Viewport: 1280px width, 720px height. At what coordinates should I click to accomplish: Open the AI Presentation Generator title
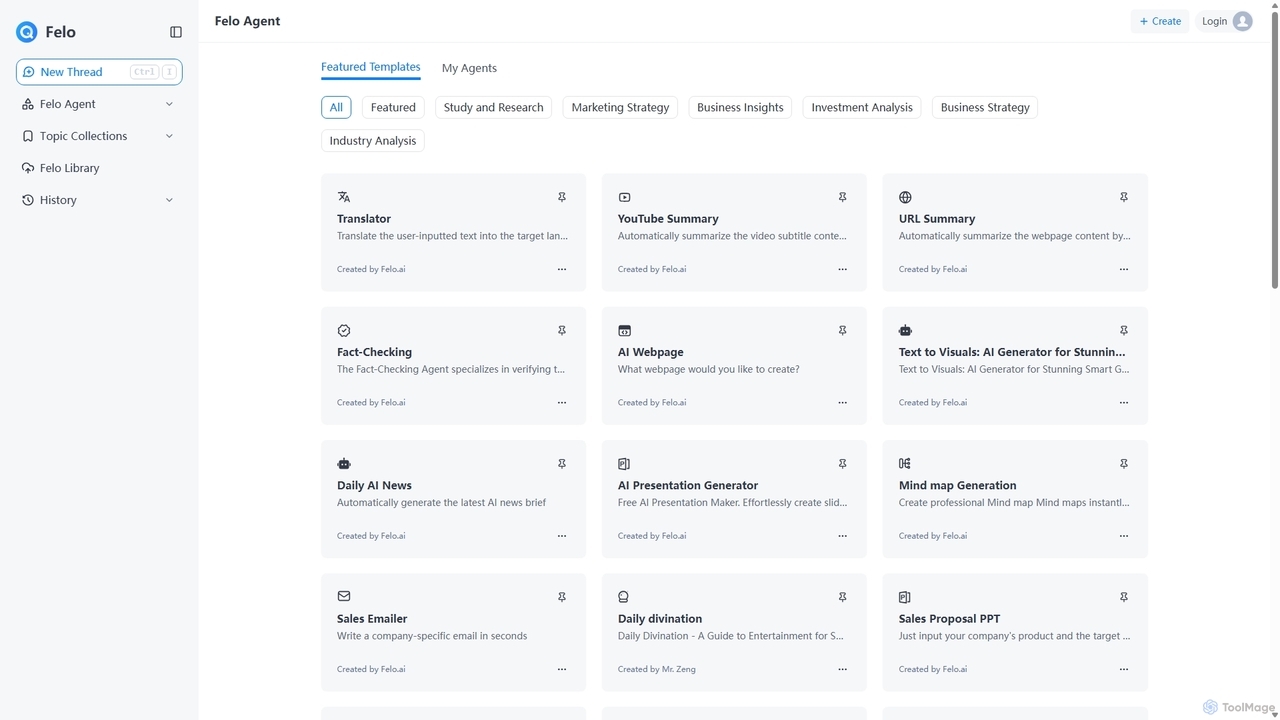coord(688,485)
